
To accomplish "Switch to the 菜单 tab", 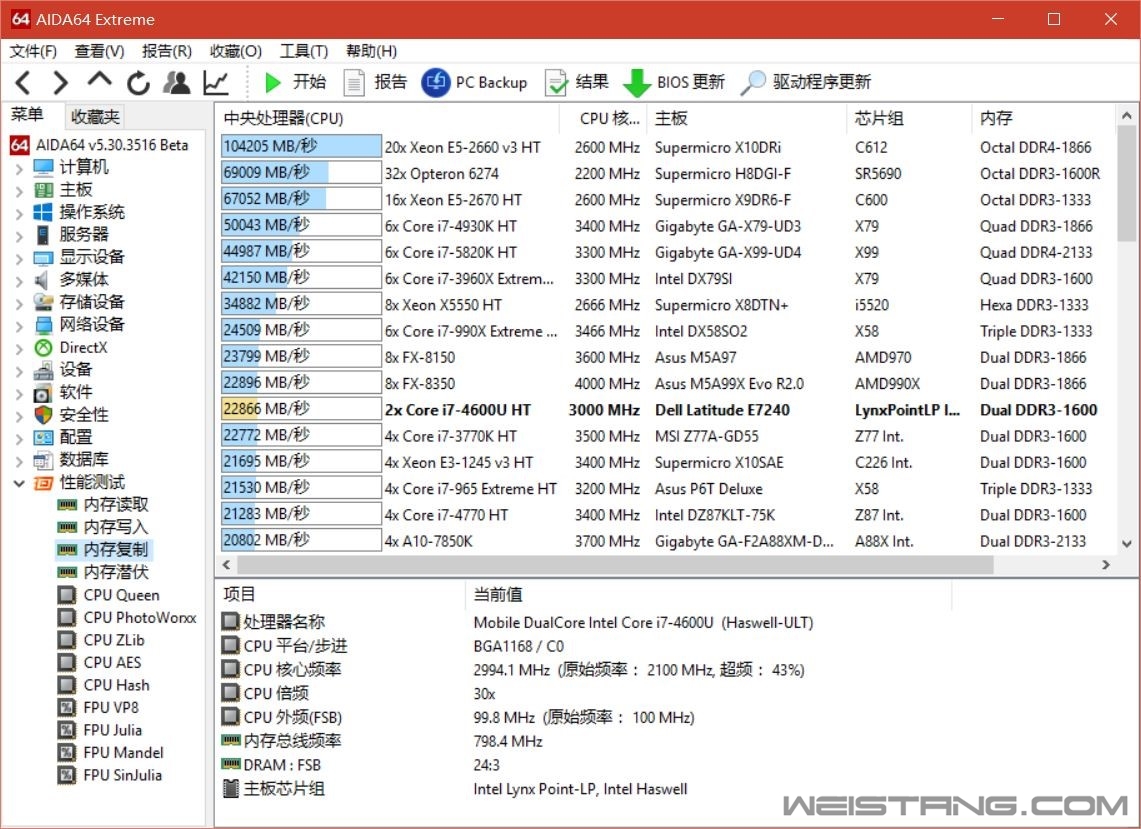I will (x=27, y=115).
